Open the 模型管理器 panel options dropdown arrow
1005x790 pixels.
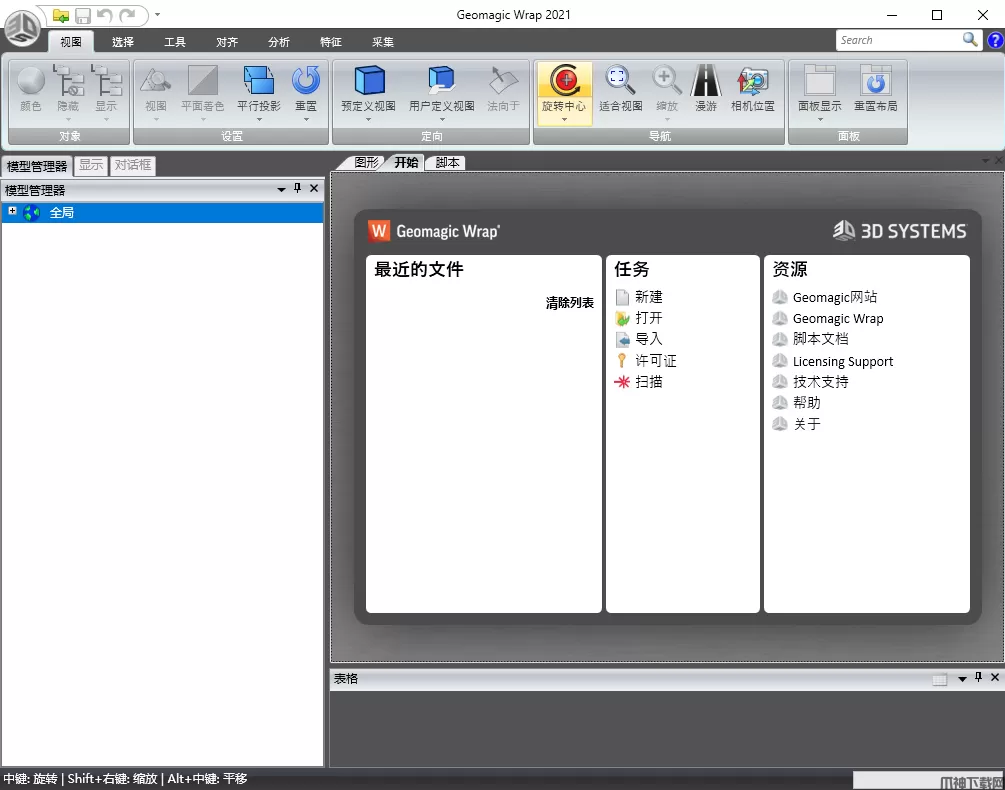point(281,189)
